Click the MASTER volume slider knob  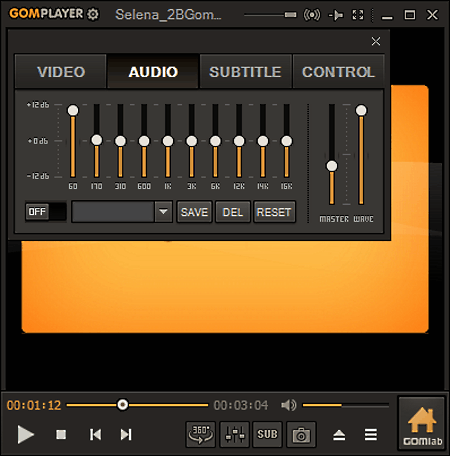click(332, 166)
